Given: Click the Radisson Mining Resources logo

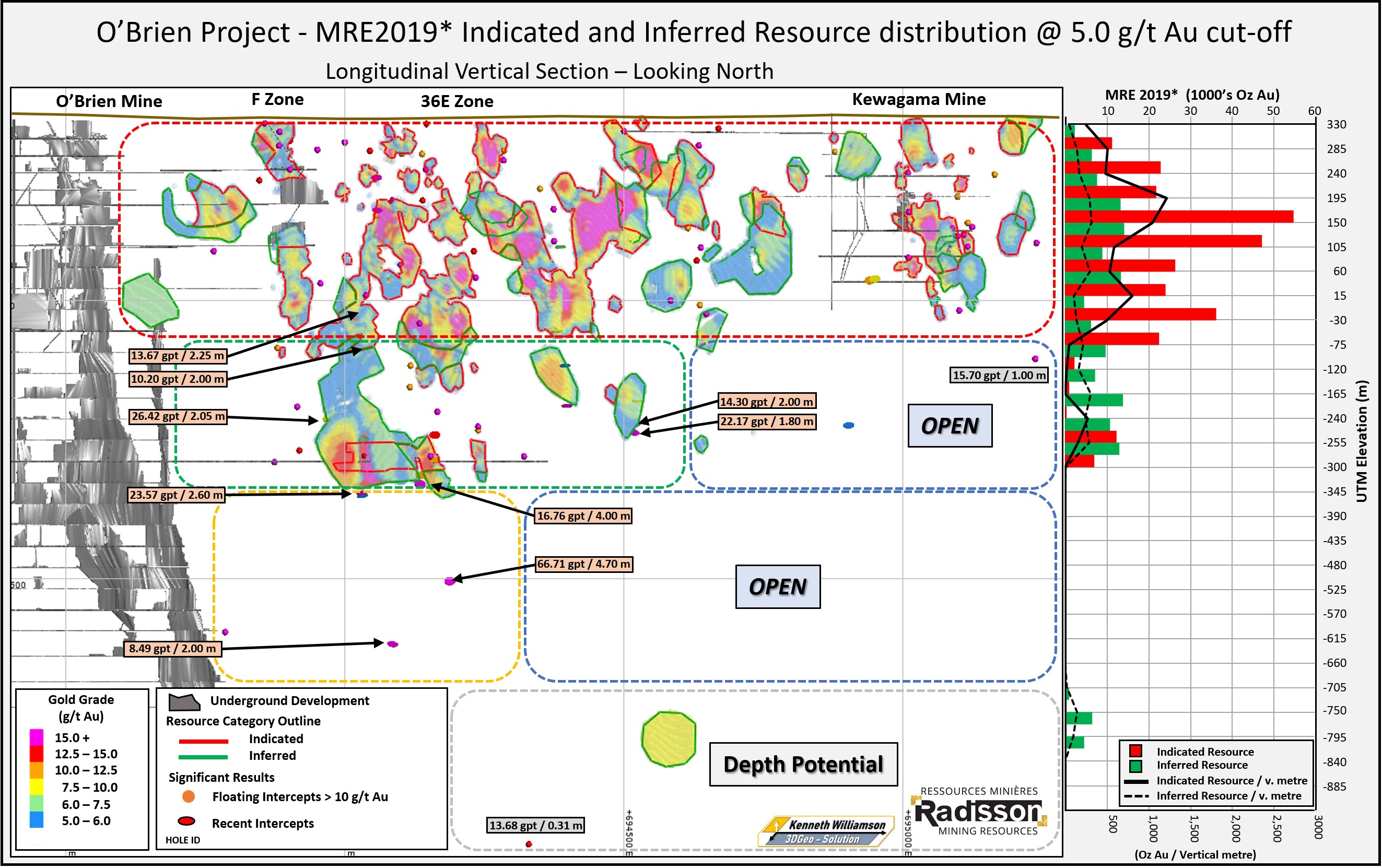Looking at the screenshot, I should (979, 811).
